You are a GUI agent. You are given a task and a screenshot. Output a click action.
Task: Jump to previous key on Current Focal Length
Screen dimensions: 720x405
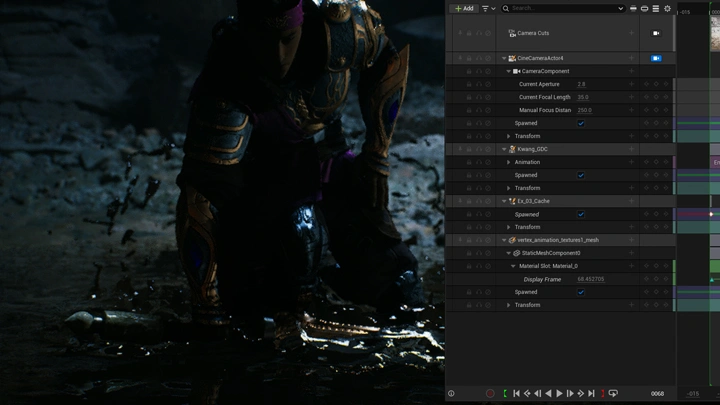coord(647,97)
